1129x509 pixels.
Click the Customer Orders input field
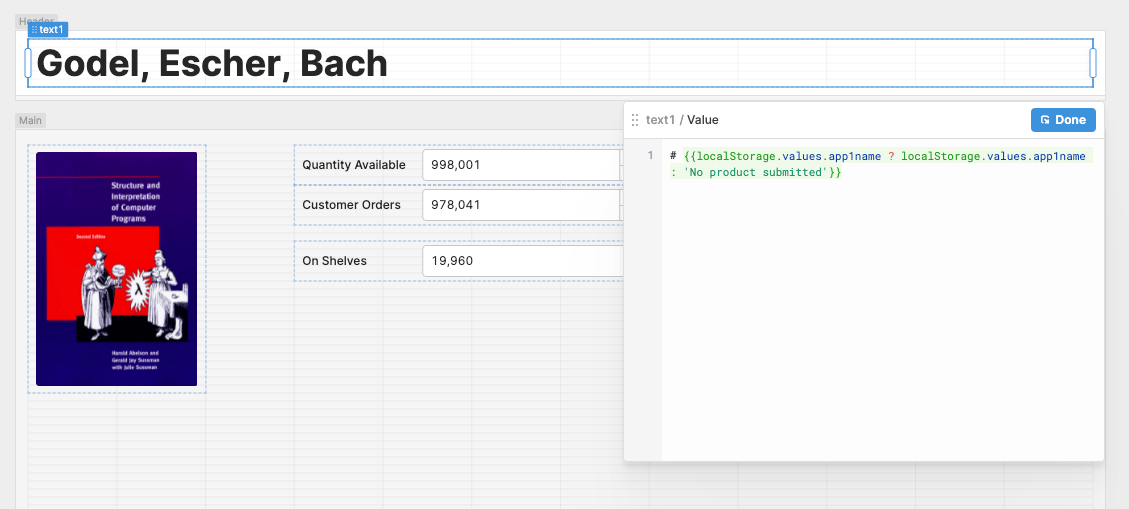pyautogui.click(x=523, y=205)
